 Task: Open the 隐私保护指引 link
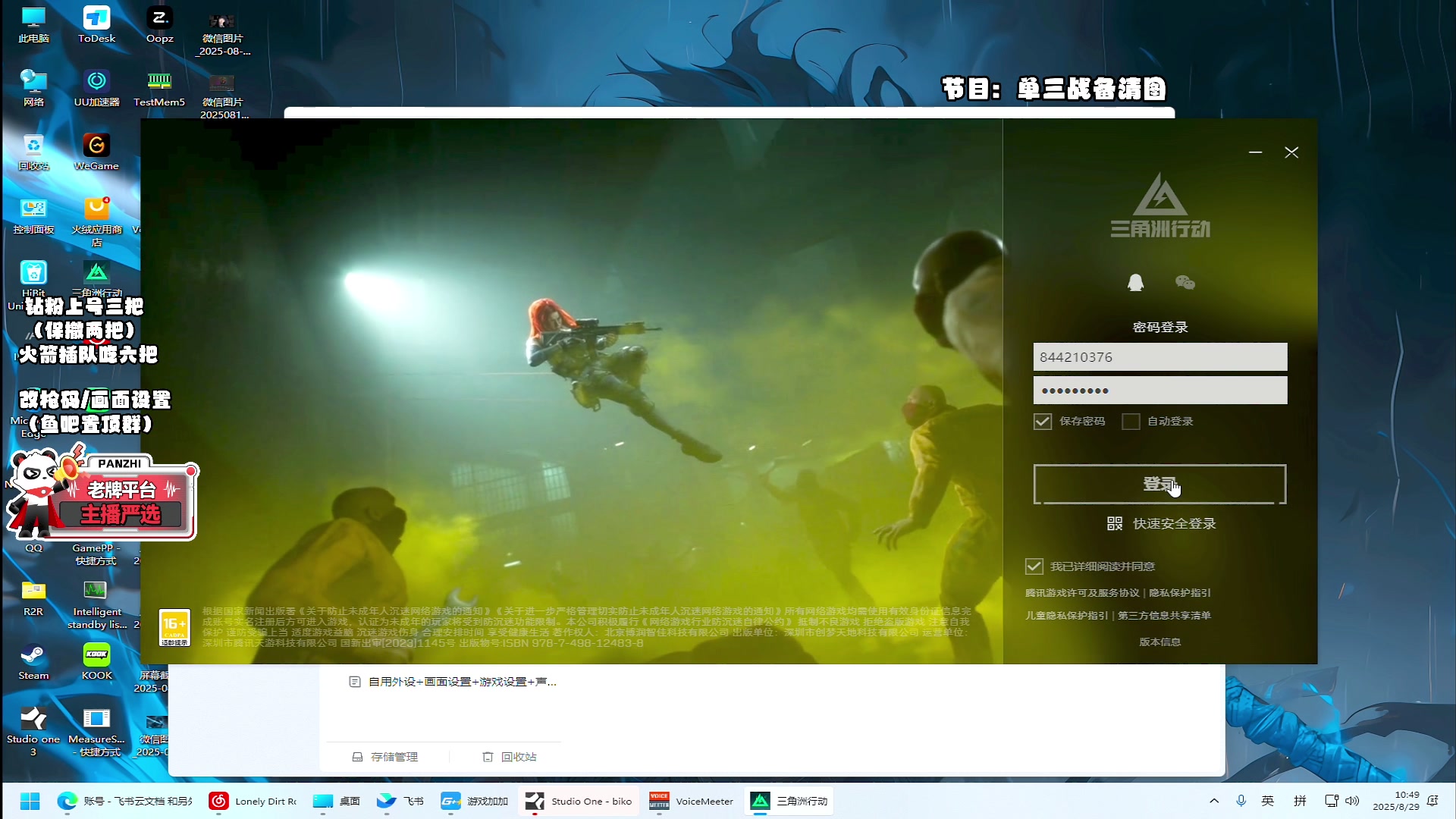pyautogui.click(x=1180, y=593)
